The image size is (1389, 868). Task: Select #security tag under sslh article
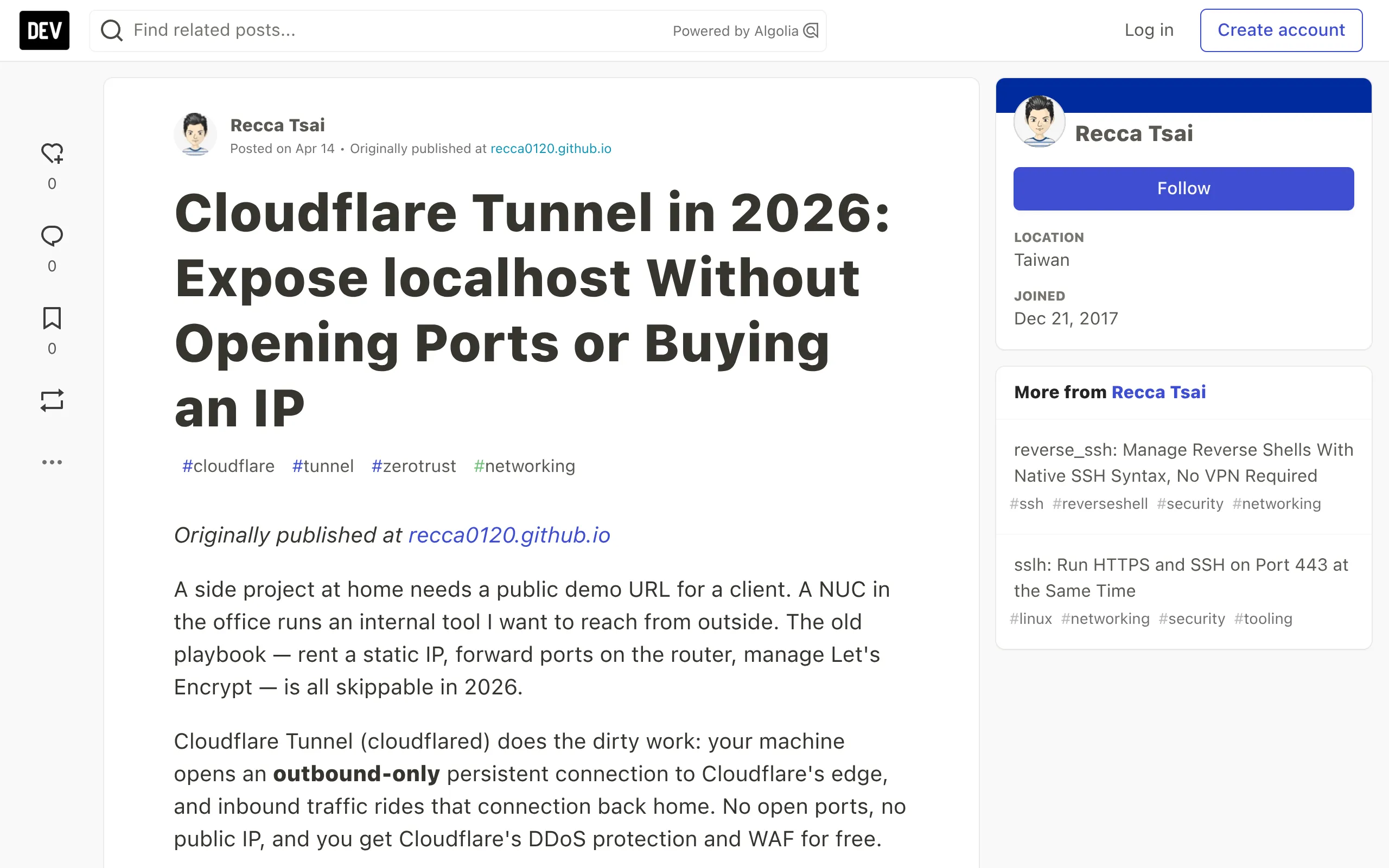click(1192, 619)
